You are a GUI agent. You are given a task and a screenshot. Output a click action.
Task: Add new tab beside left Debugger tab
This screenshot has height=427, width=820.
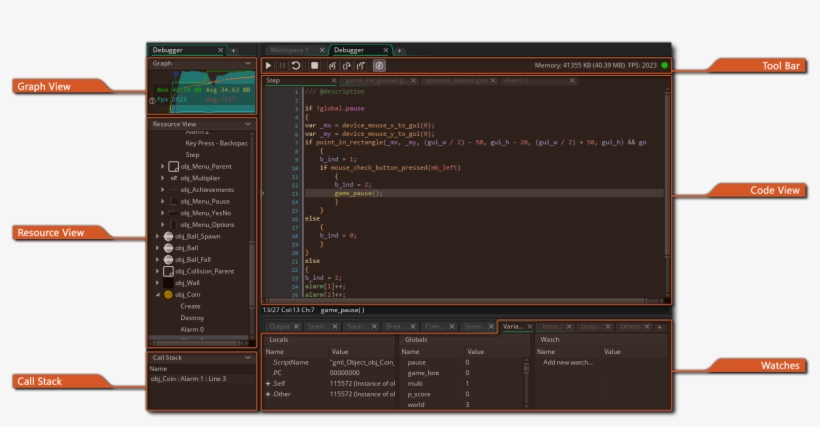tap(233, 50)
